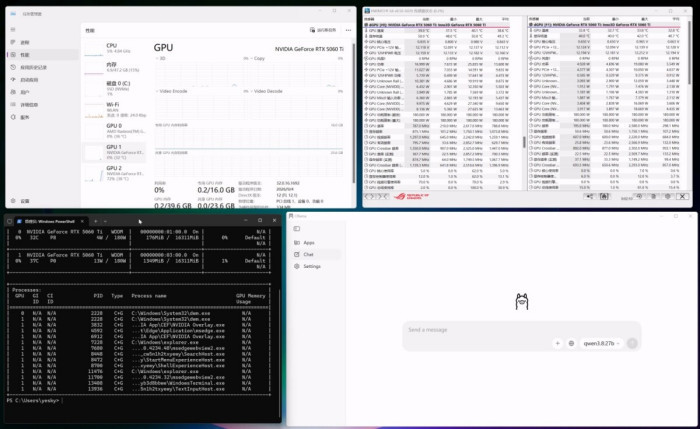Select Memory in the performance list
This screenshot has height=429, width=700.
point(115,67)
